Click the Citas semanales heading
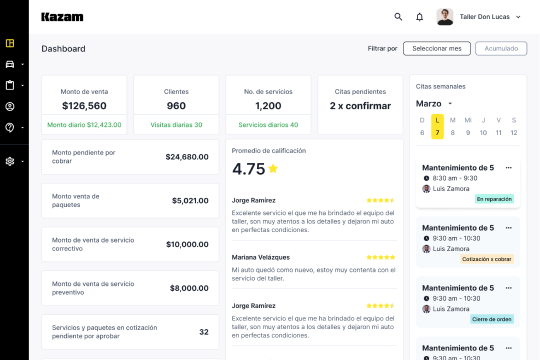This screenshot has height=360, width=540. tap(440, 86)
